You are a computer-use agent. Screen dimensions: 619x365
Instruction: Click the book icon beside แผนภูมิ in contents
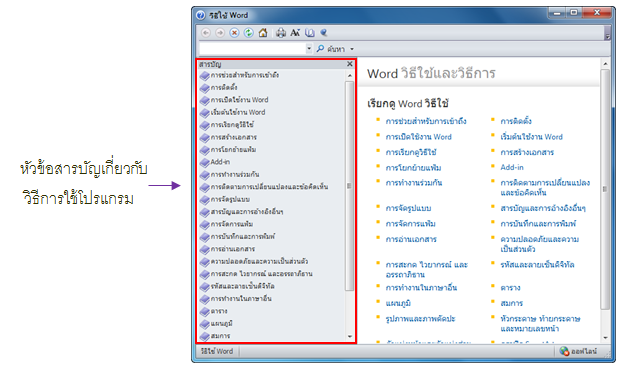click(x=204, y=324)
